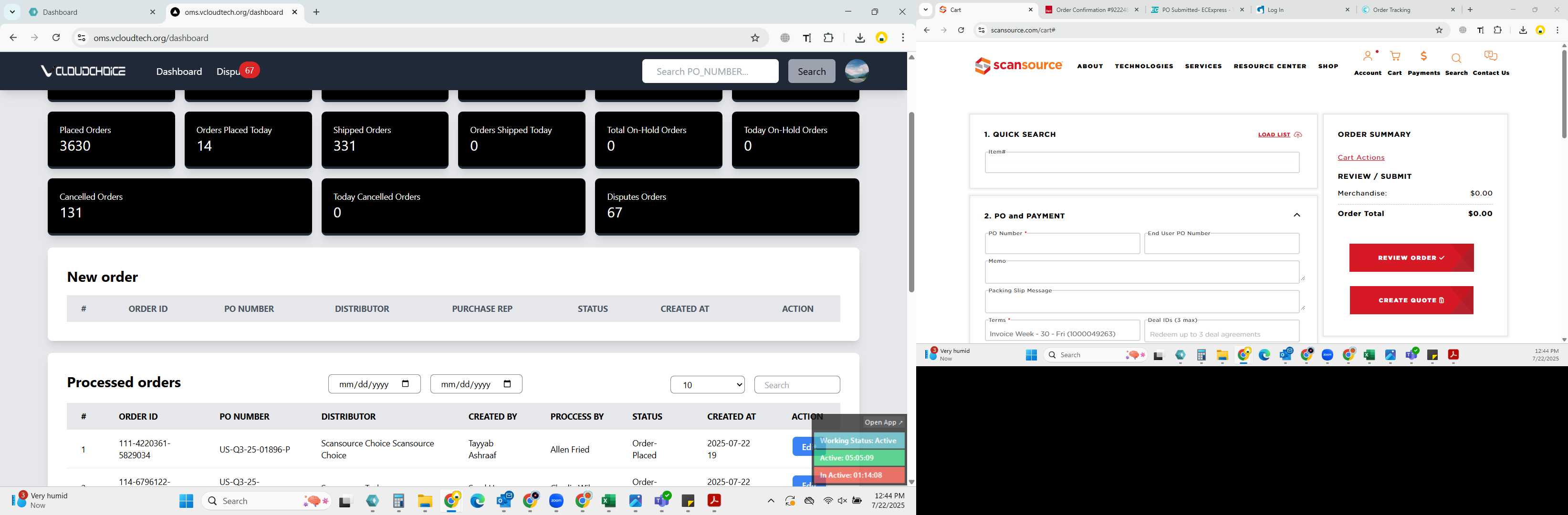The image size is (1568, 515).
Task: Bookmark the oms.vcloudtech.org dashboard page with the star
Action: pyautogui.click(x=755, y=38)
